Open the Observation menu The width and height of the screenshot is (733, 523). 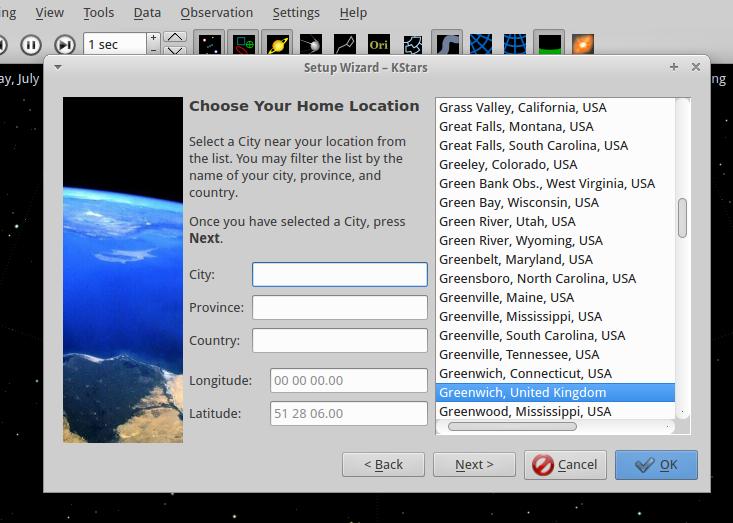tap(216, 13)
